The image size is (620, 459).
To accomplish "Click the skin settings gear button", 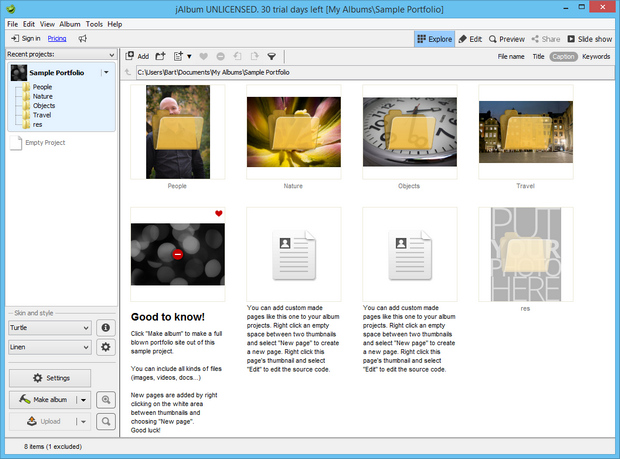I will [x=106, y=347].
